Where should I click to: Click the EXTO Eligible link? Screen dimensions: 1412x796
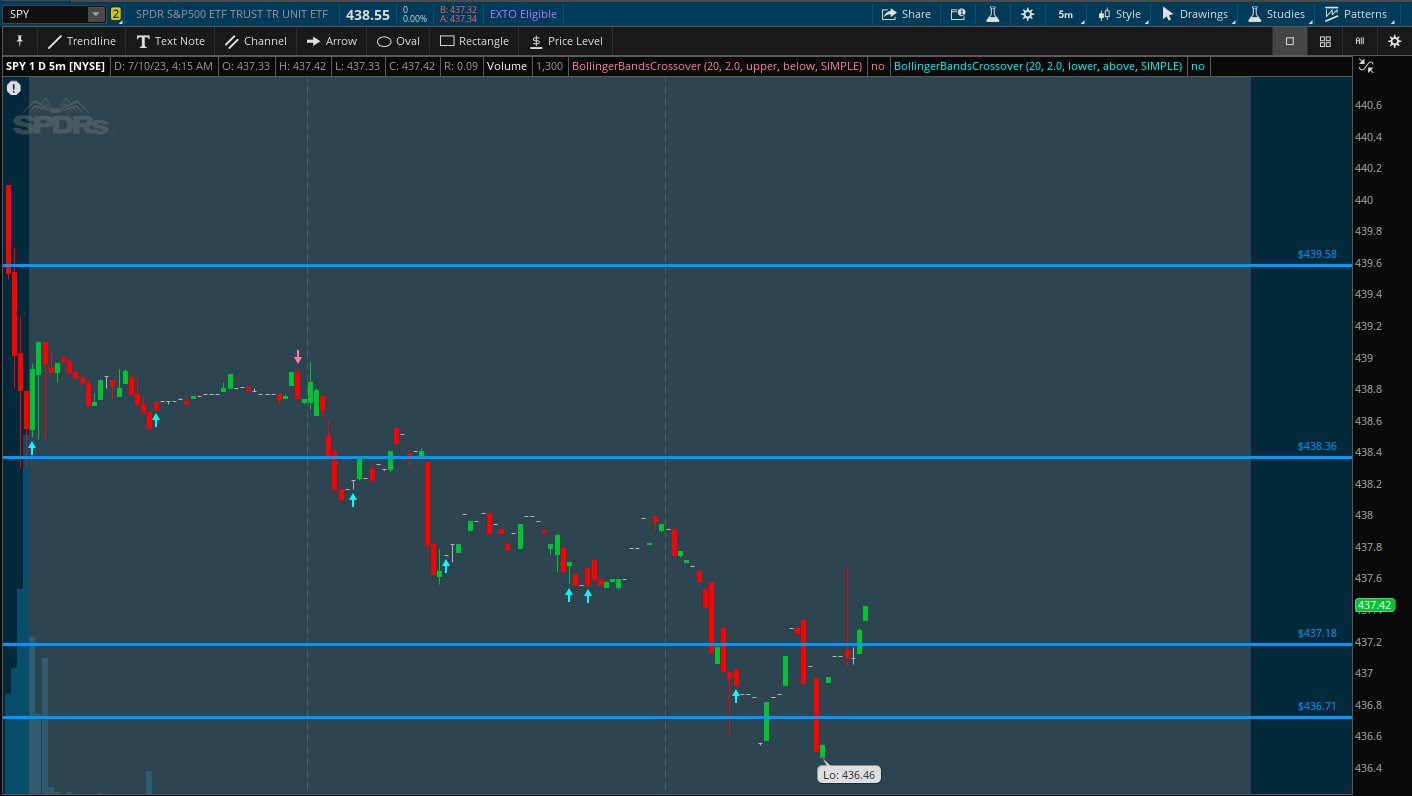(x=521, y=14)
